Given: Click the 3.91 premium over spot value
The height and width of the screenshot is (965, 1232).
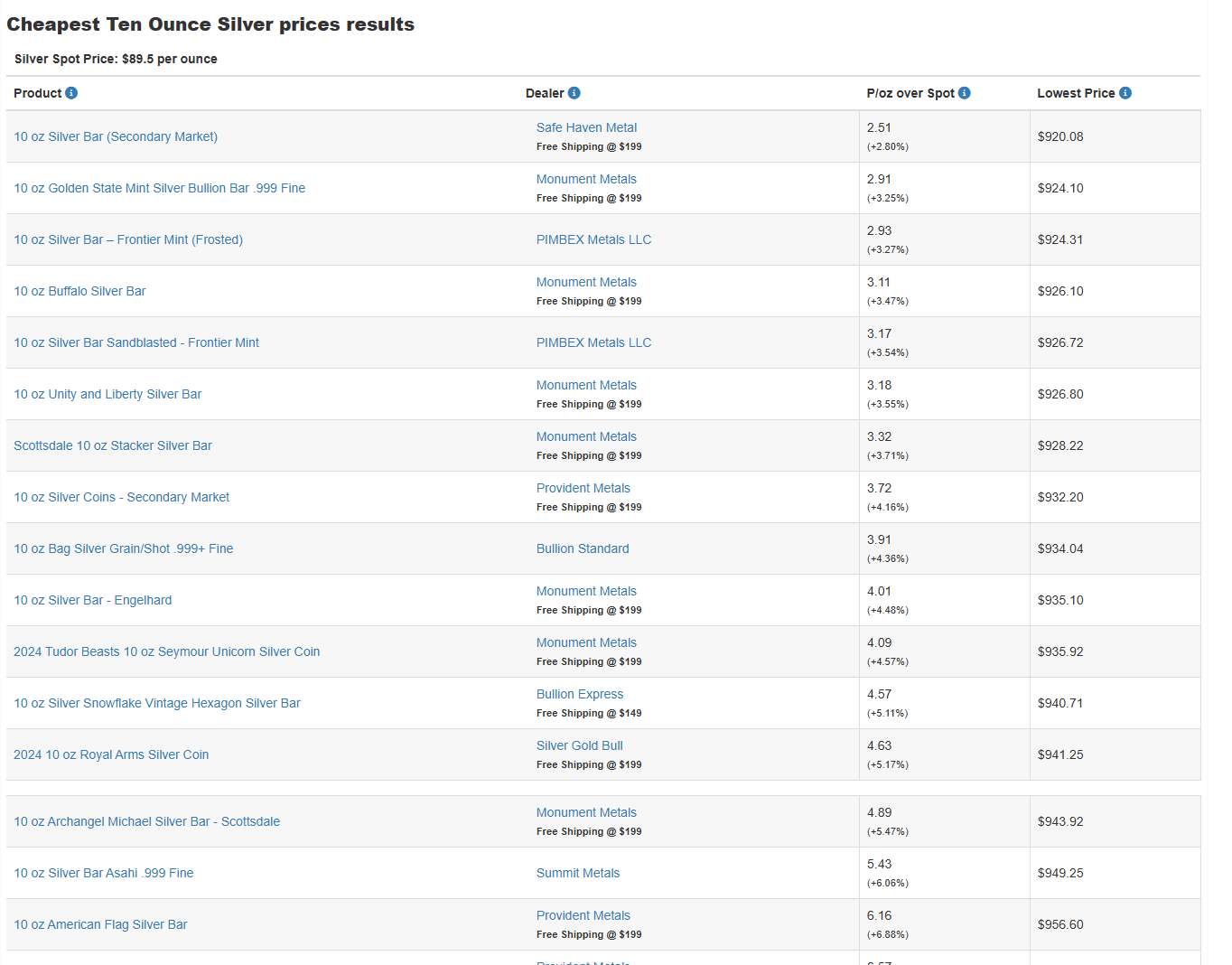Looking at the screenshot, I should tap(879, 539).
